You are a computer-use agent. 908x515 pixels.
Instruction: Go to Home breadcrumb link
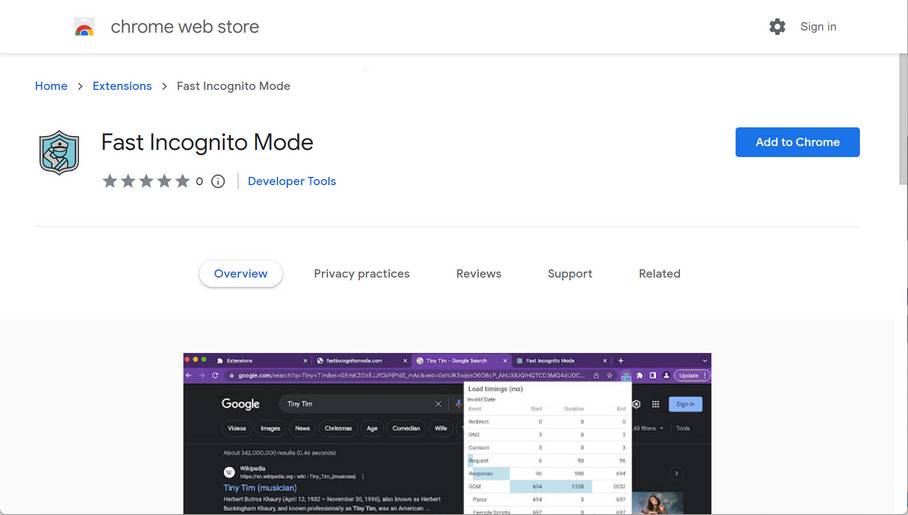[x=51, y=86]
